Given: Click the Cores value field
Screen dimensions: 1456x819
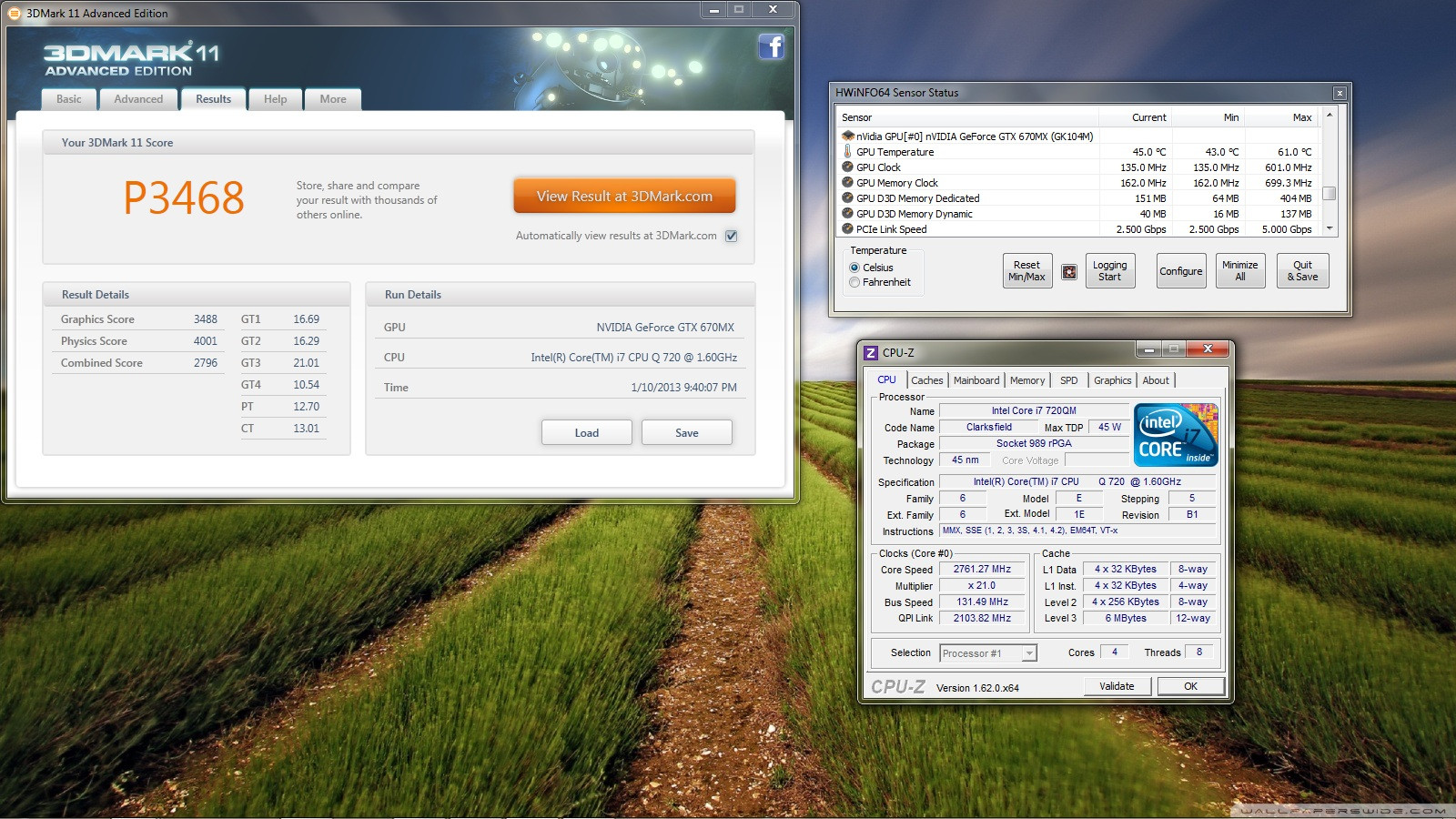Looking at the screenshot, I should click(x=1114, y=652).
